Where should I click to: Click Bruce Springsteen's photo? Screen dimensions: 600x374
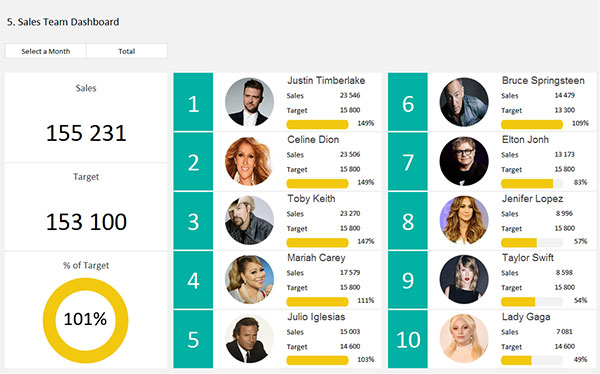(464, 102)
